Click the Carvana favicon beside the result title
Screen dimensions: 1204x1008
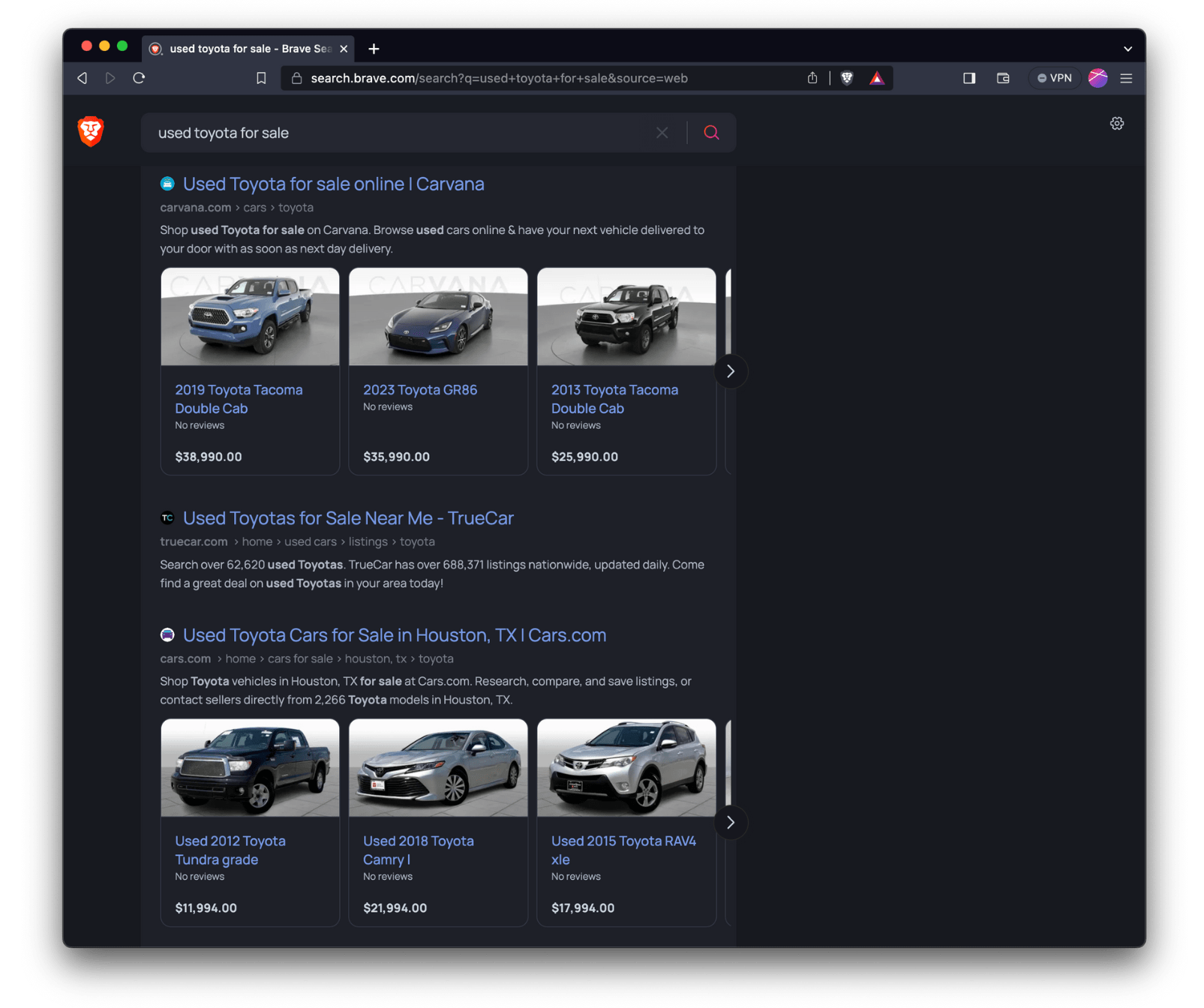pyautogui.click(x=167, y=183)
